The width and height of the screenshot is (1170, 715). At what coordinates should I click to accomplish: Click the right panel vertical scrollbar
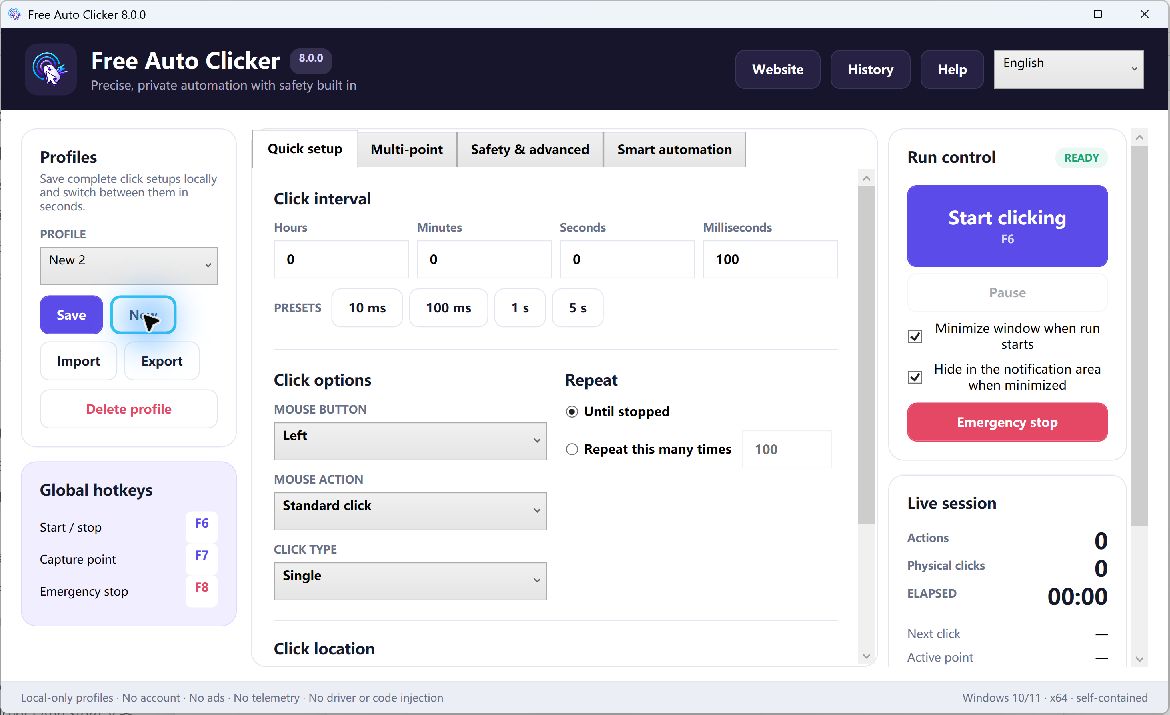coord(1139,336)
